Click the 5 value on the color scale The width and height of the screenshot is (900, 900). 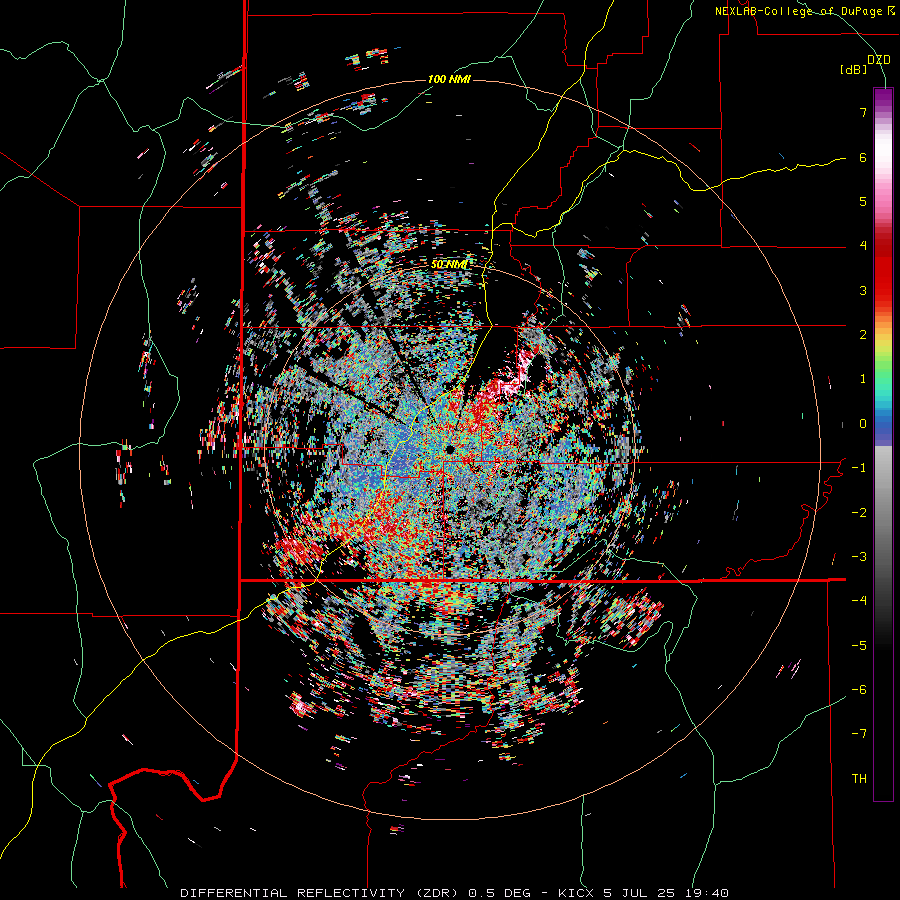point(863,201)
